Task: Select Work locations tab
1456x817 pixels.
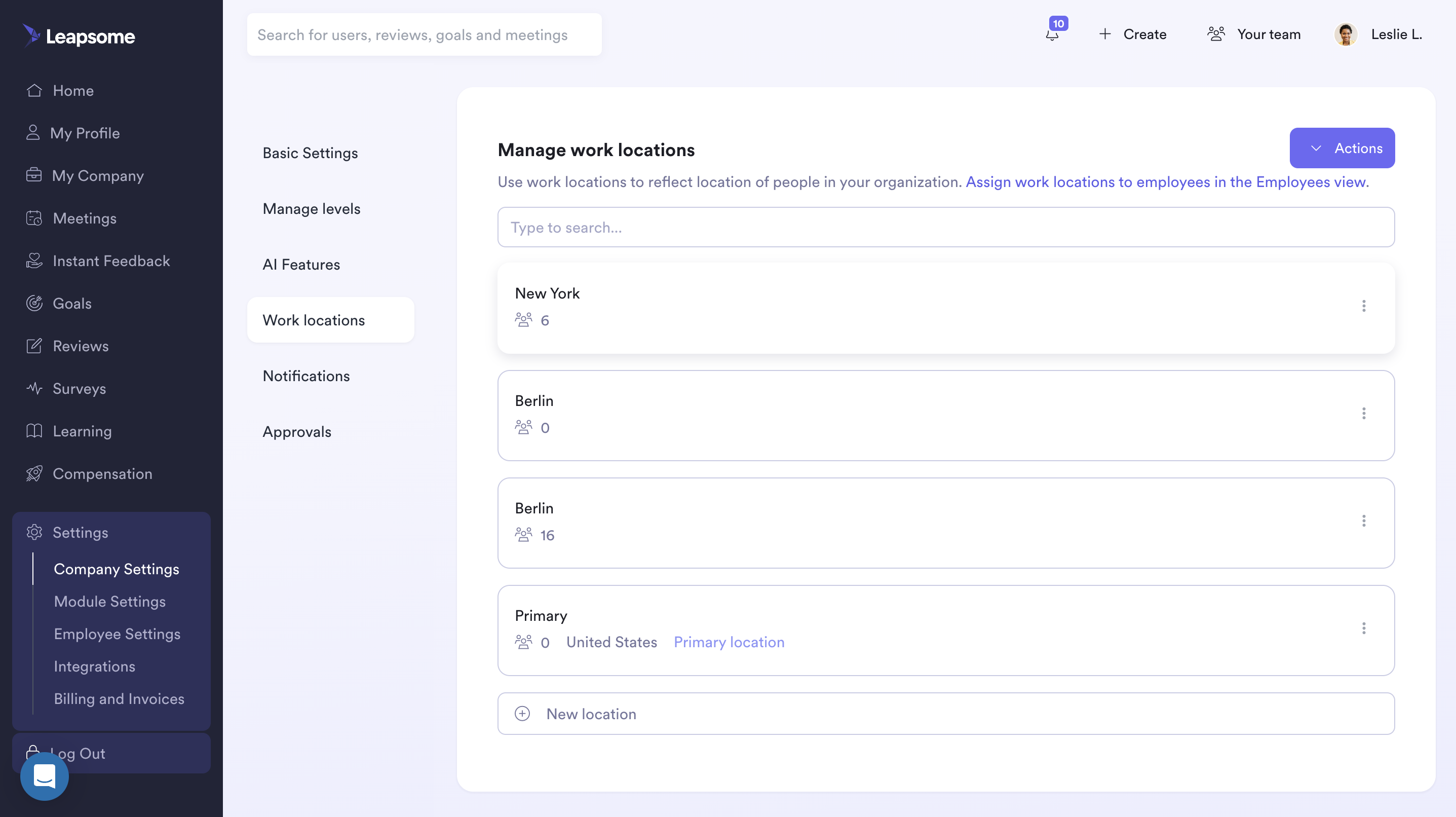Action: pos(331,320)
